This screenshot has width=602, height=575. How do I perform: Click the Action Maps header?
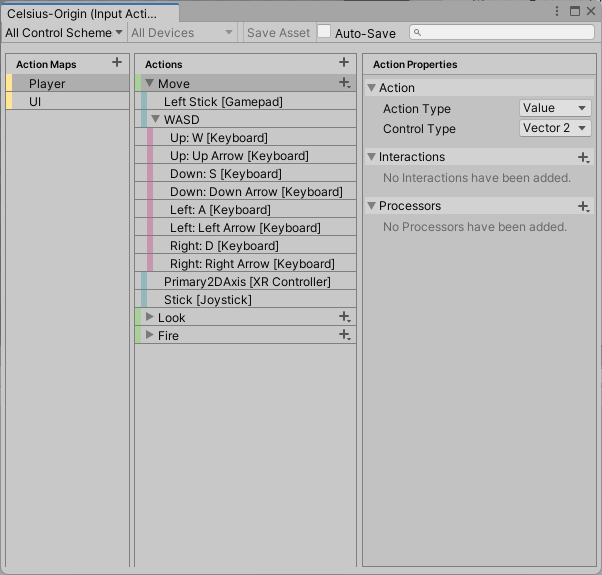pos(46,64)
